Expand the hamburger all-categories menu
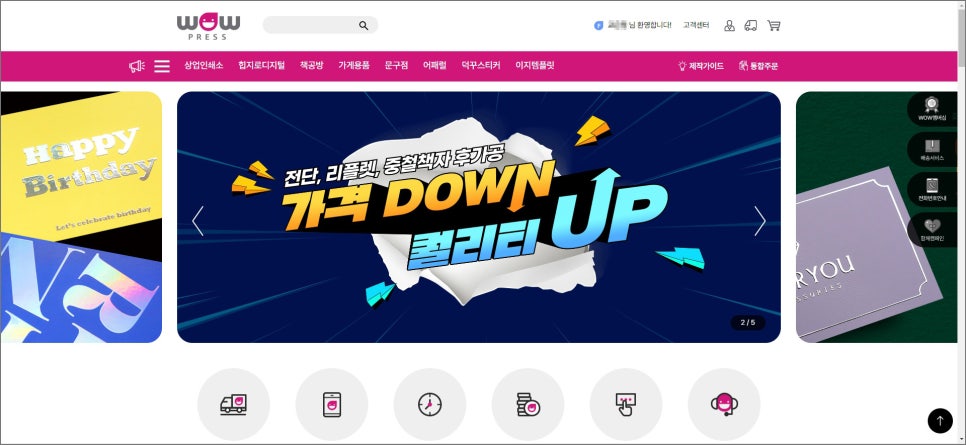The image size is (966, 445). click(162, 66)
